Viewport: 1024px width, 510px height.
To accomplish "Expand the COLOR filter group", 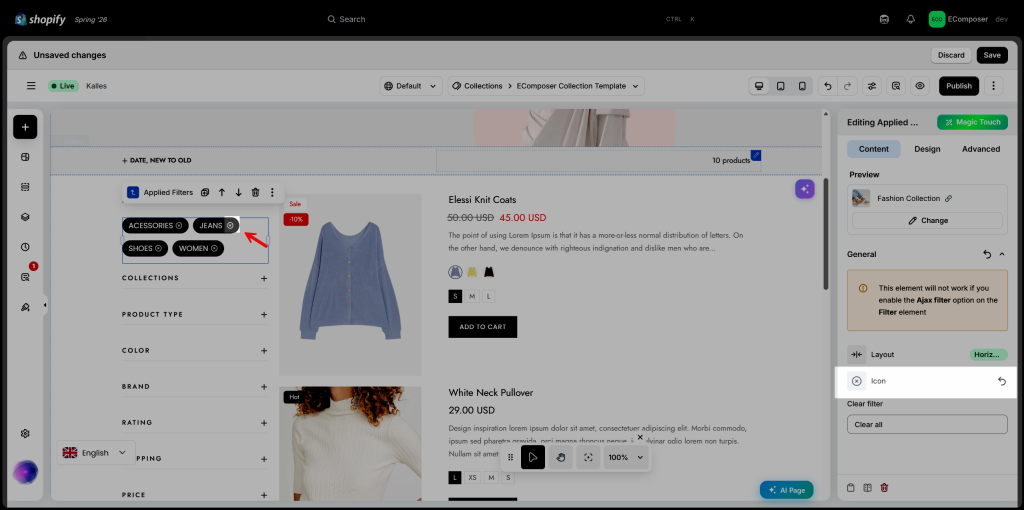I will coord(264,351).
